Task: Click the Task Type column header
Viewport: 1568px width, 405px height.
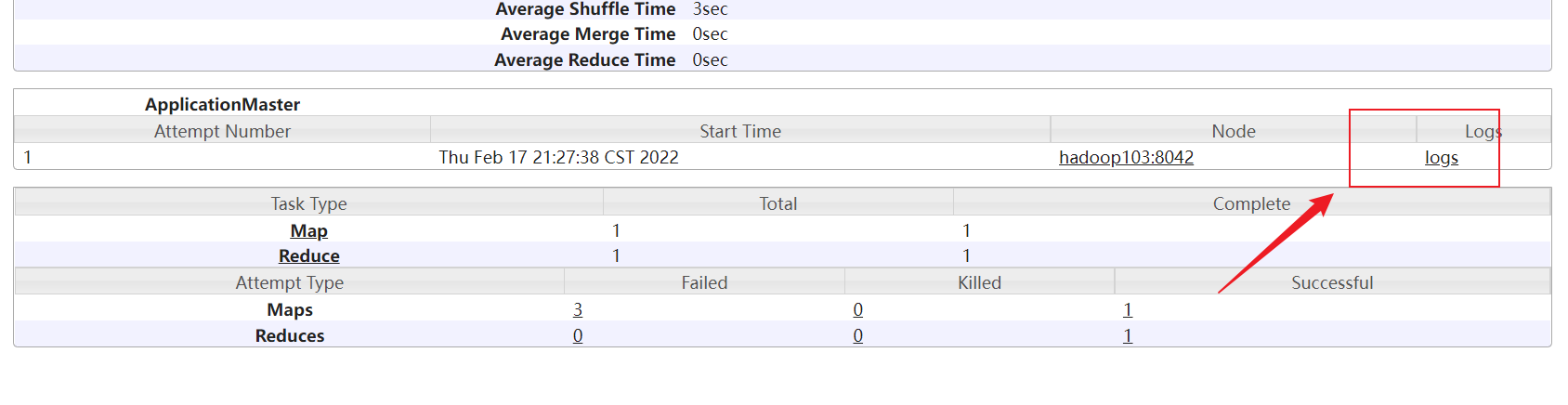Action: [308, 203]
